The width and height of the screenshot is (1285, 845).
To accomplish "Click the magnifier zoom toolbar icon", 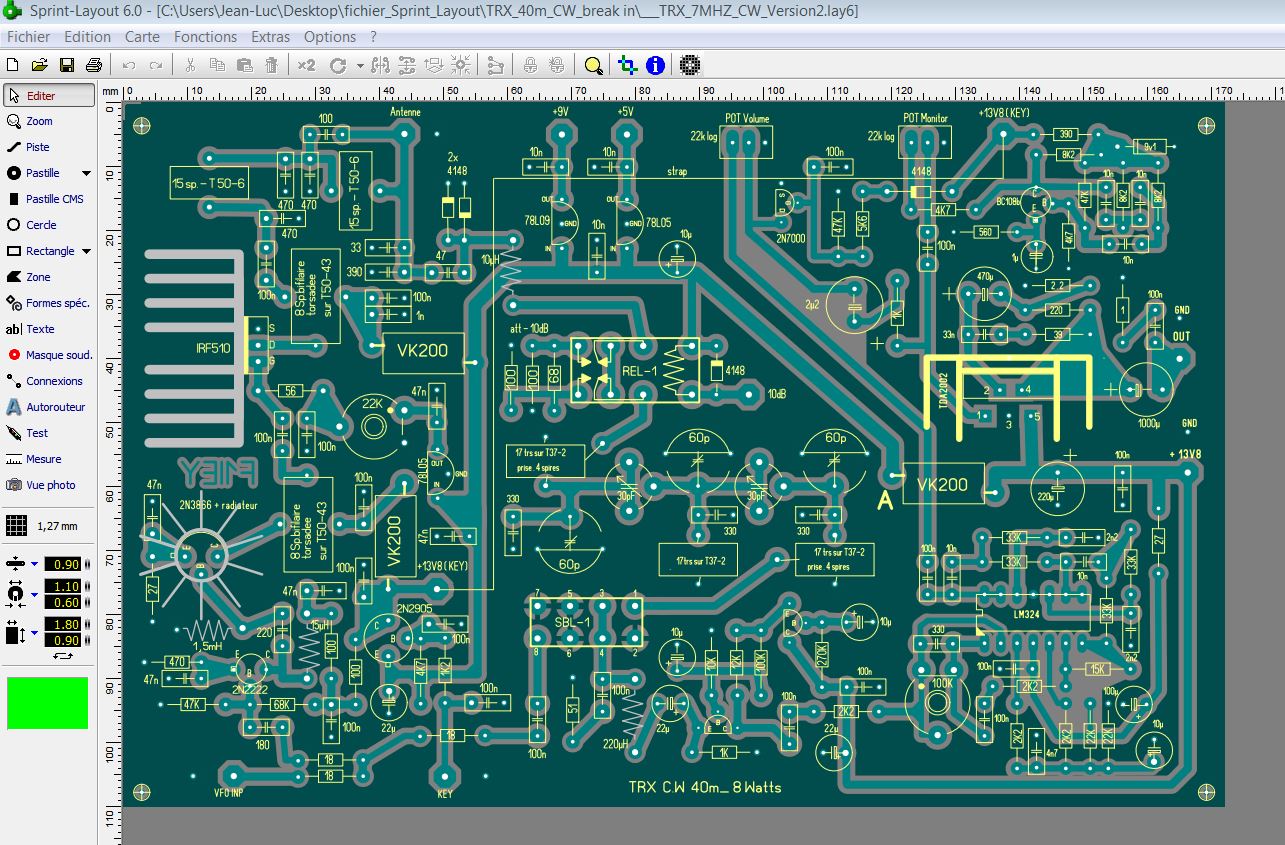I will pyautogui.click(x=593, y=65).
